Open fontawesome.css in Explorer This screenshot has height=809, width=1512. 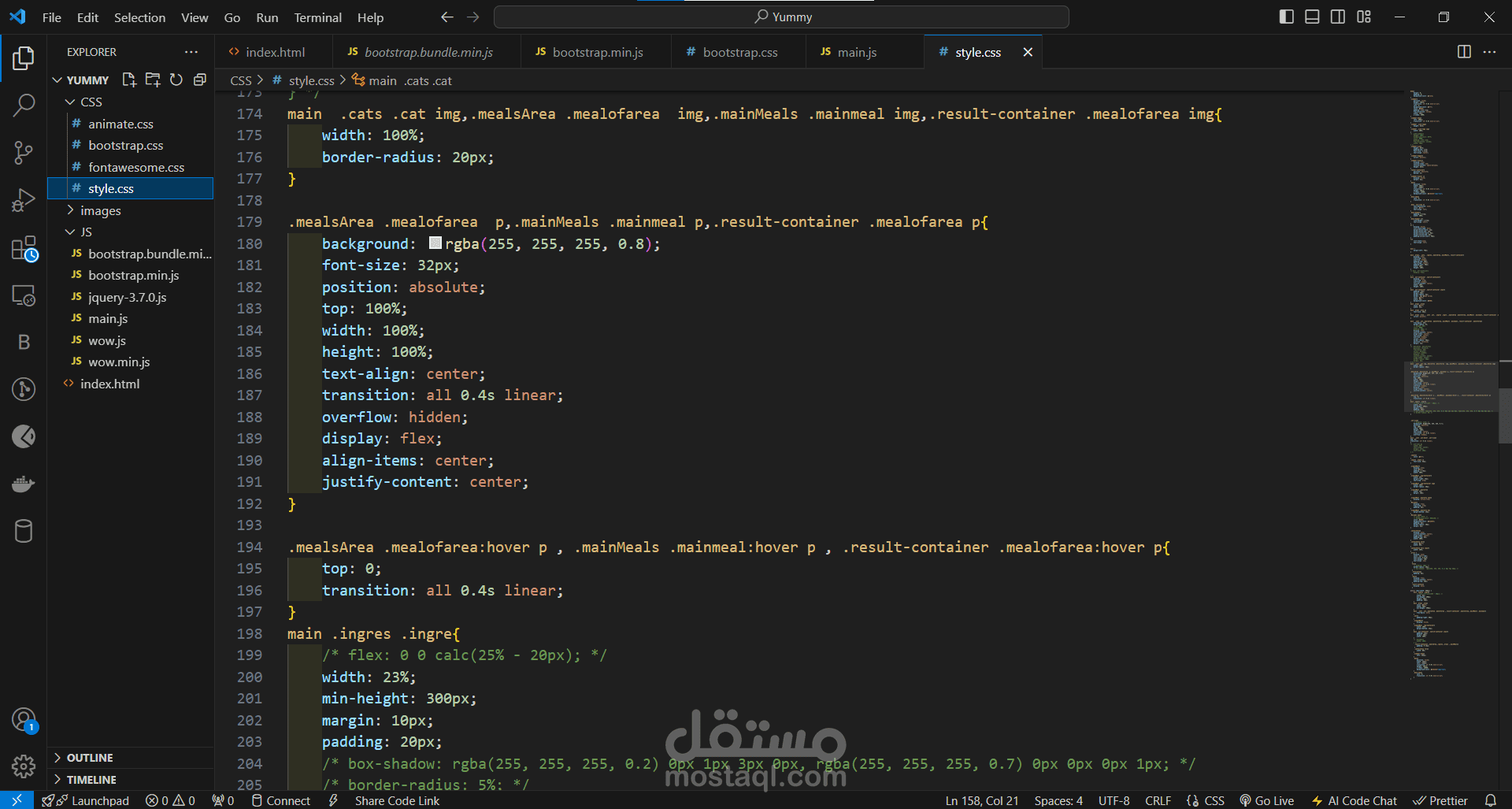(135, 167)
